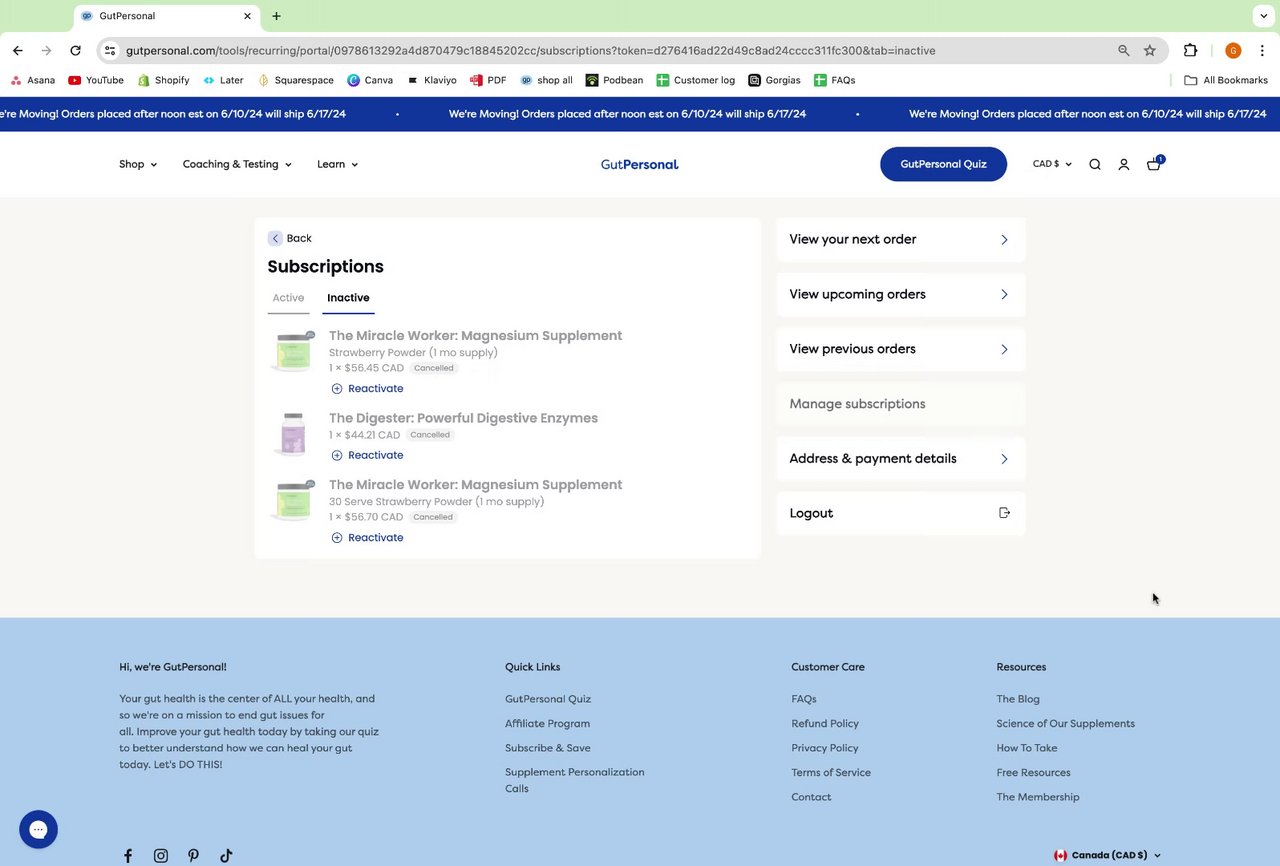Screen dimensions: 1280x866
Task: Open the account profile icon
Action: [x=1124, y=165]
